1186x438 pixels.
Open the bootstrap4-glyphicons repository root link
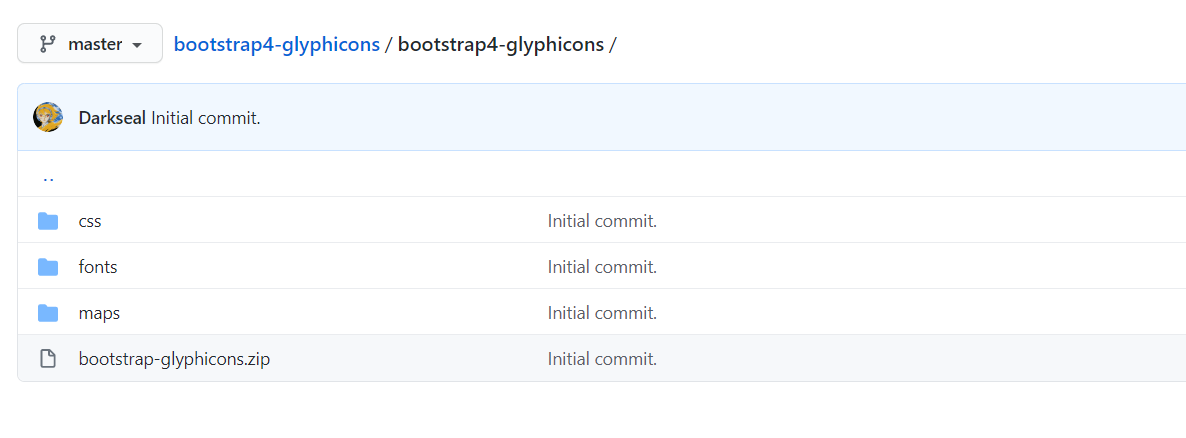click(x=277, y=45)
